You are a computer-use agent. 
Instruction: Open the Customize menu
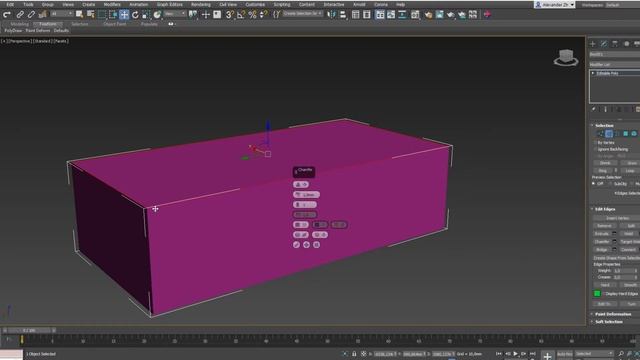255,4
